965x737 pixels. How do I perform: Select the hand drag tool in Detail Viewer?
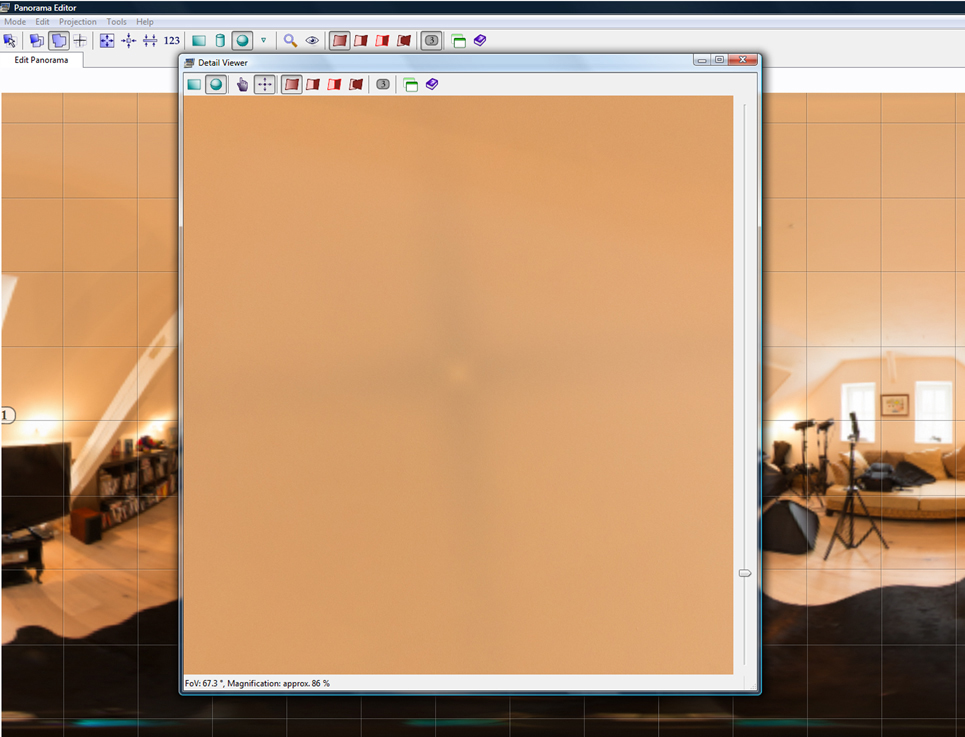point(242,85)
